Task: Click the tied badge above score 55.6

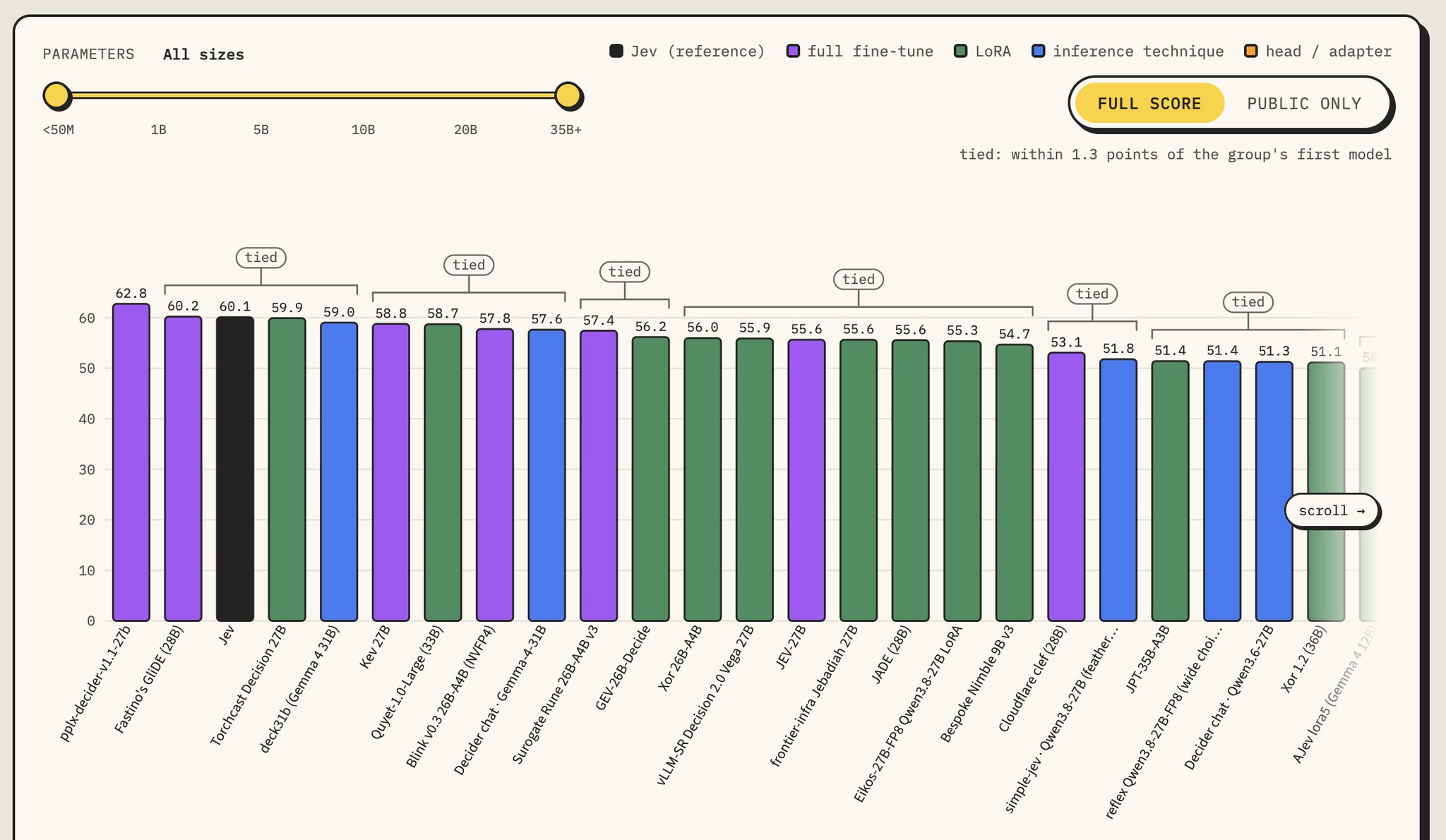Action: tap(859, 280)
